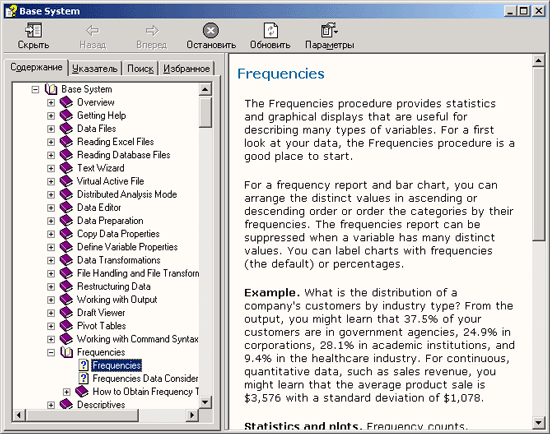The height and width of the screenshot is (434, 550).
Task: Expand the File Handling and File Transformations node
Action: point(51,274)
